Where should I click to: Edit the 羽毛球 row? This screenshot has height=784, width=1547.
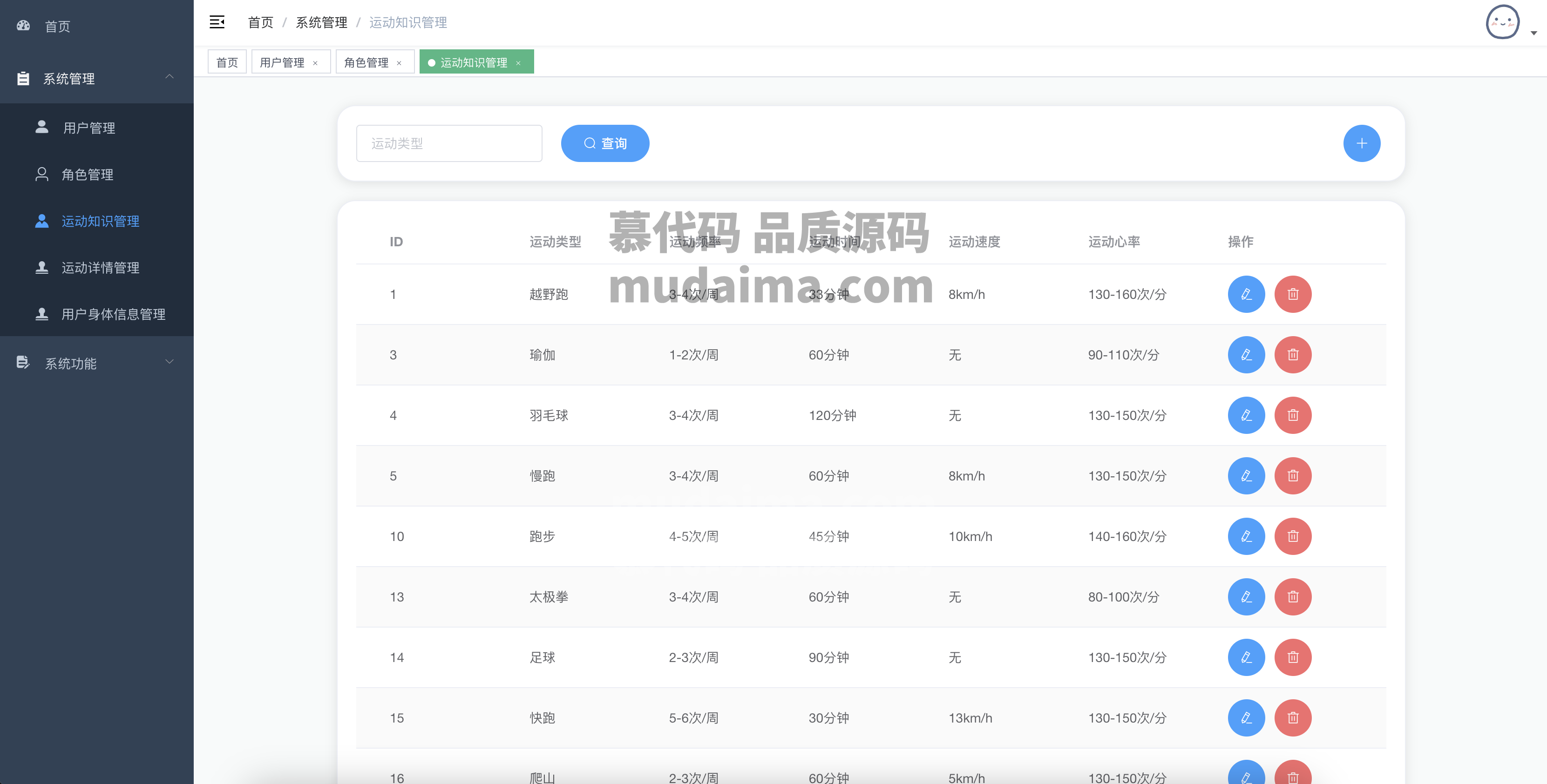click(x=1246, y=415)
